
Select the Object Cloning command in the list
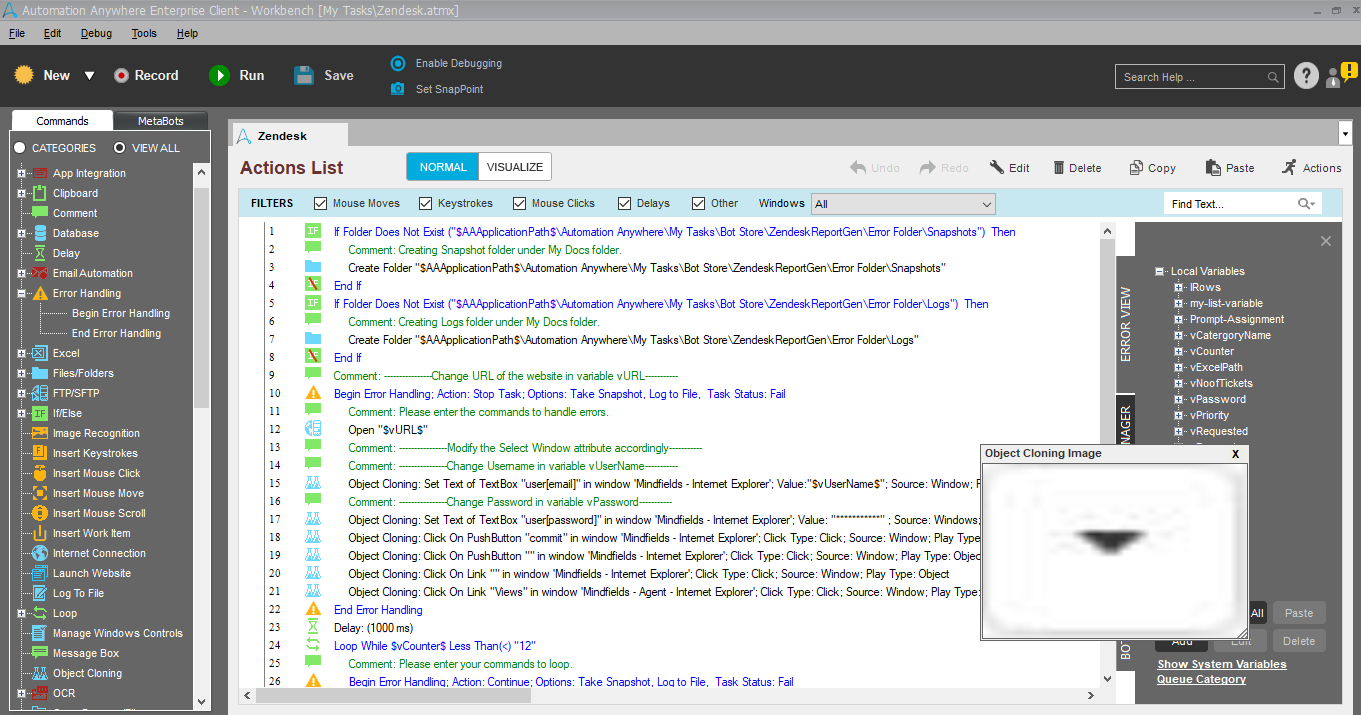[87, 673]
